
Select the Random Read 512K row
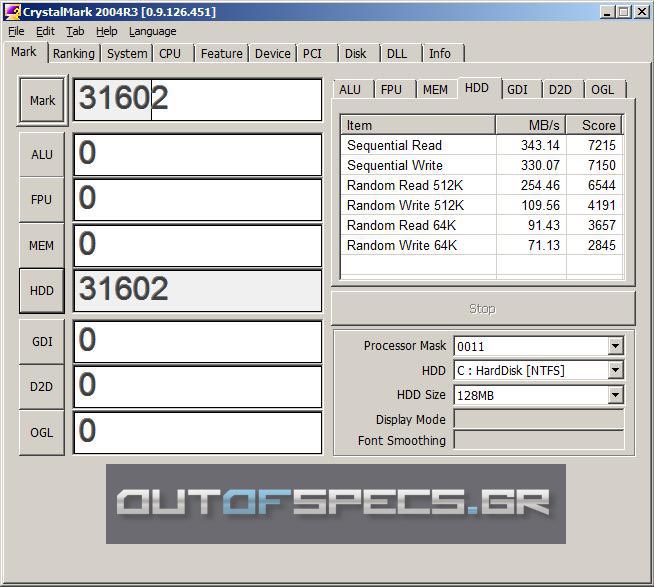tap(482, 185)
